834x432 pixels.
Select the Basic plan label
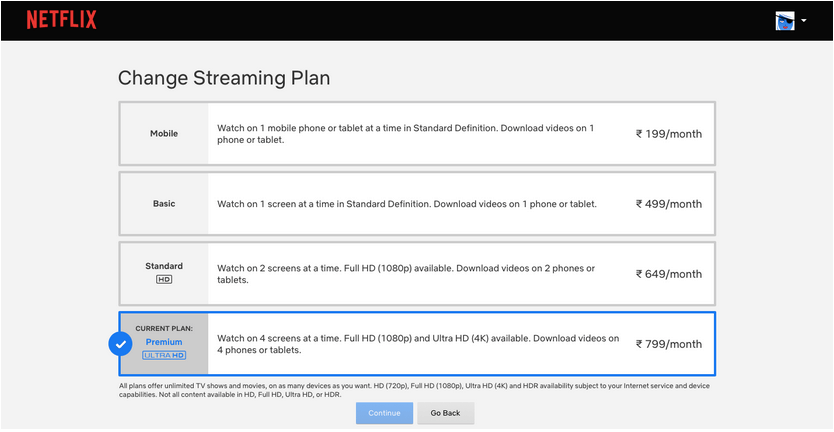164,204
